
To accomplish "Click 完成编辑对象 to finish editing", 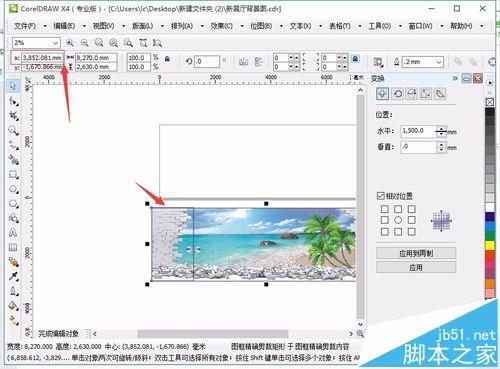I will tap(58, 333).
